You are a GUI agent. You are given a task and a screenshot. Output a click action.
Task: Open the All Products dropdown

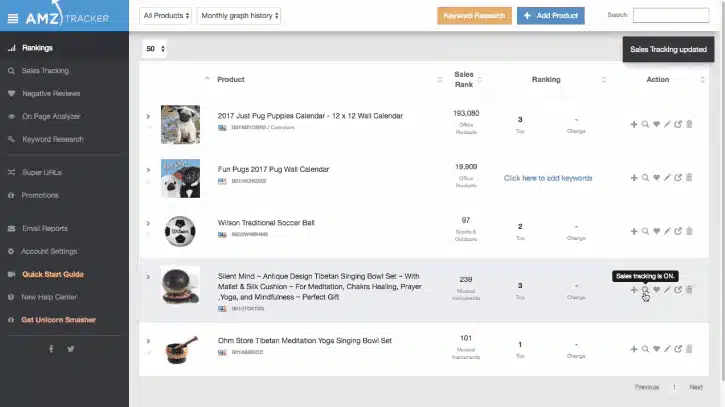click(x=166, y=16)
